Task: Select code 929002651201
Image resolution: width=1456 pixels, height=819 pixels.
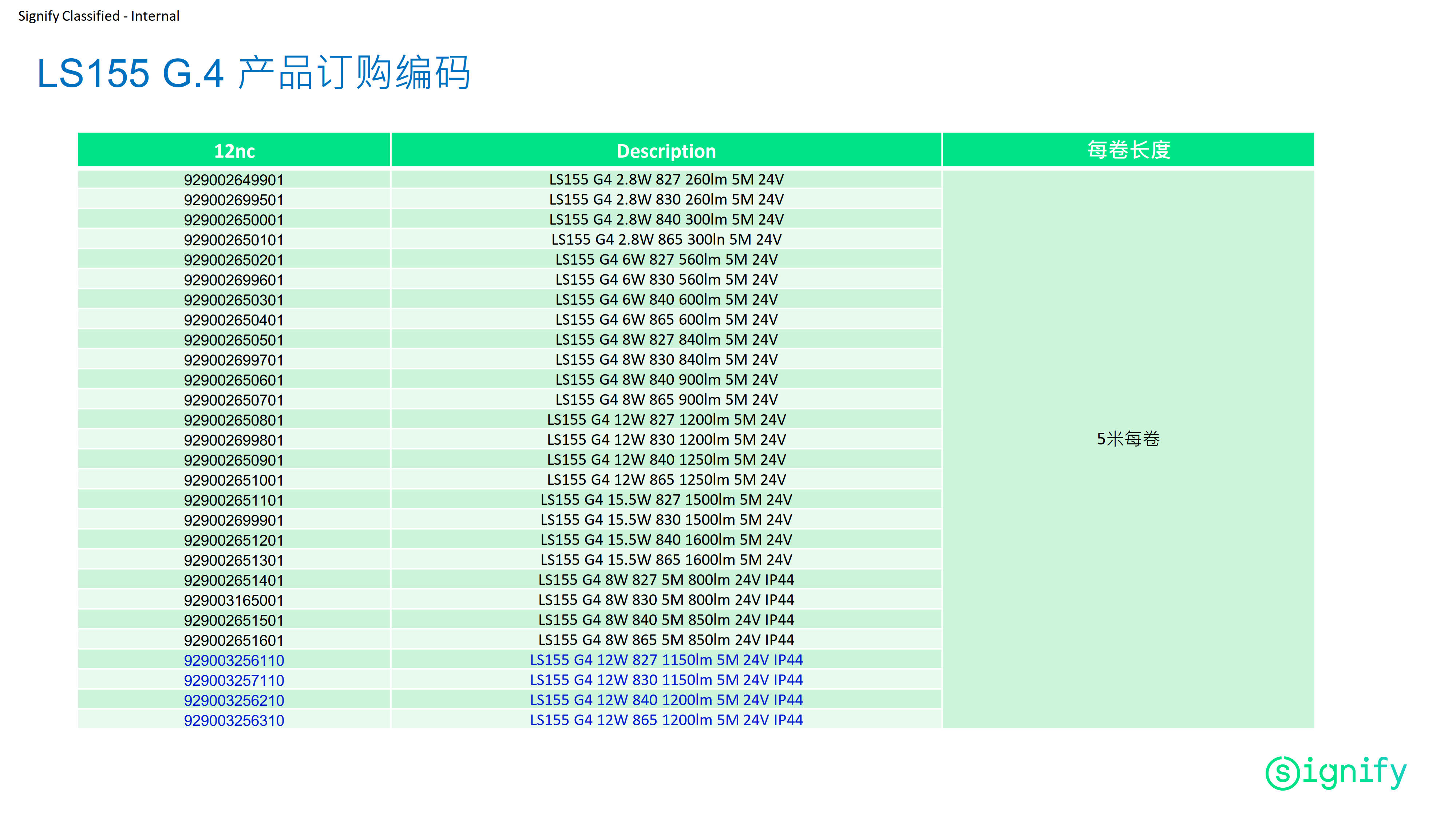Action: [x=233, y=541]
